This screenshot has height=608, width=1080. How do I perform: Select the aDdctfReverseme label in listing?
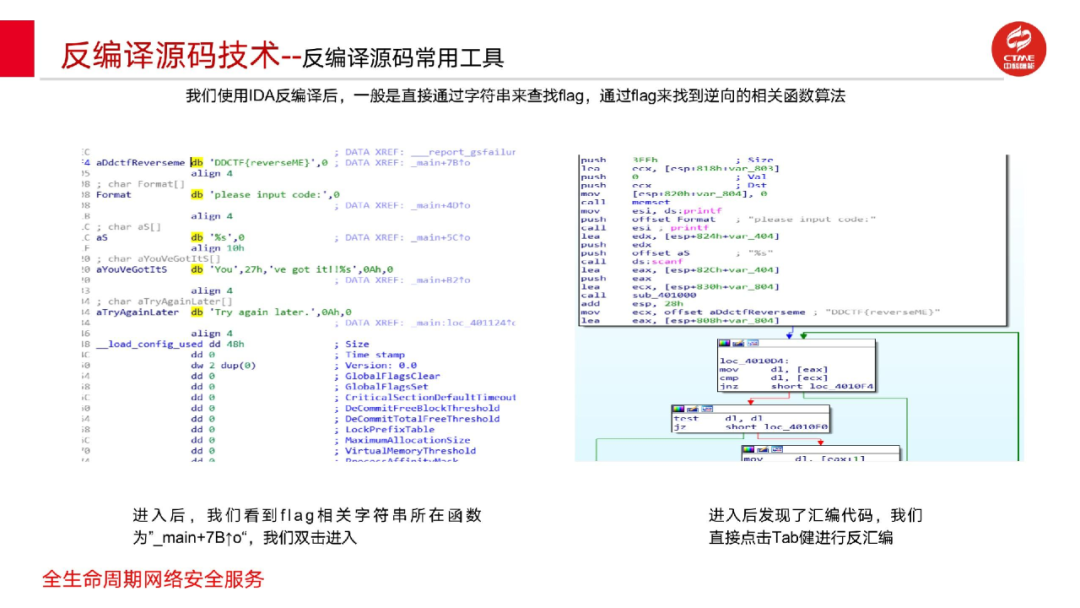[141, 163]
